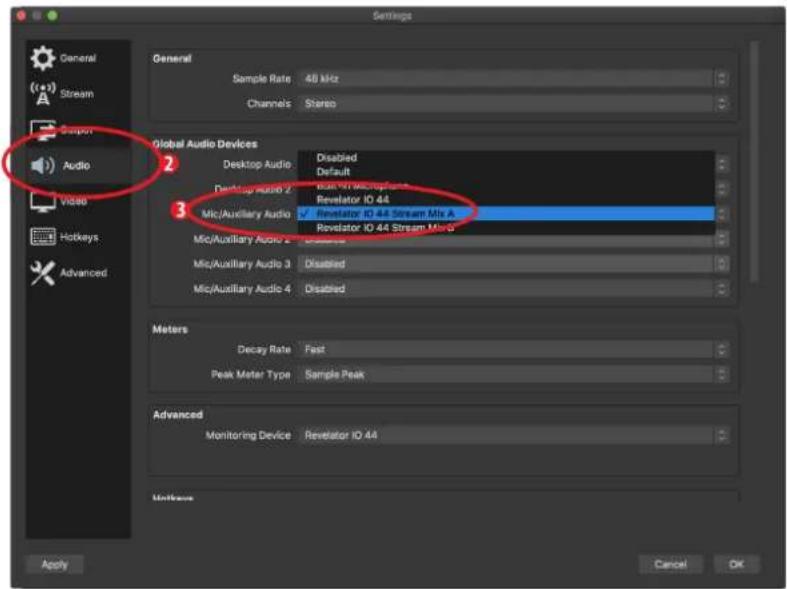The height and width of the screenshot is (589, 787).
Task: Open the Channels Stereo dropdown
Action: click(x=513, y=103)
